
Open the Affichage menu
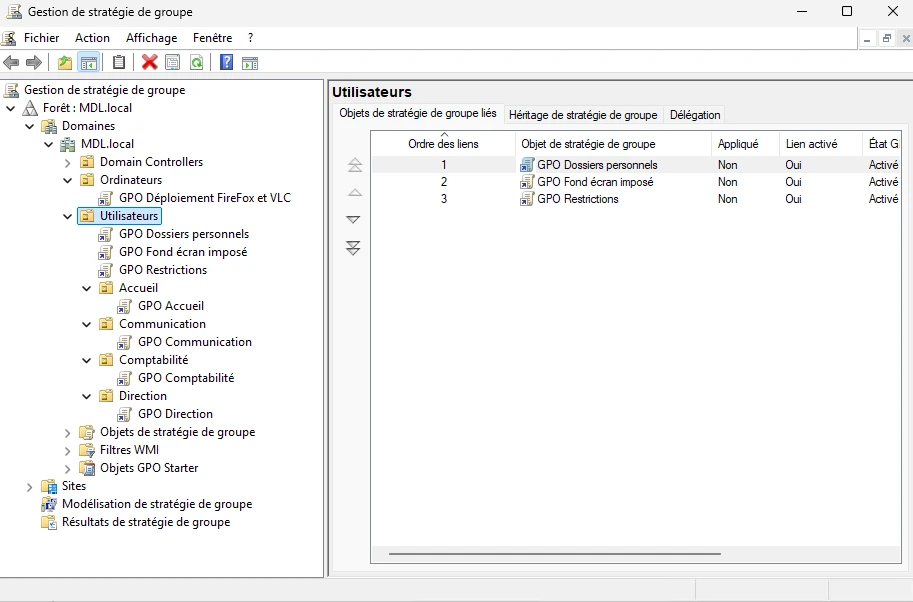click(151, 38)
